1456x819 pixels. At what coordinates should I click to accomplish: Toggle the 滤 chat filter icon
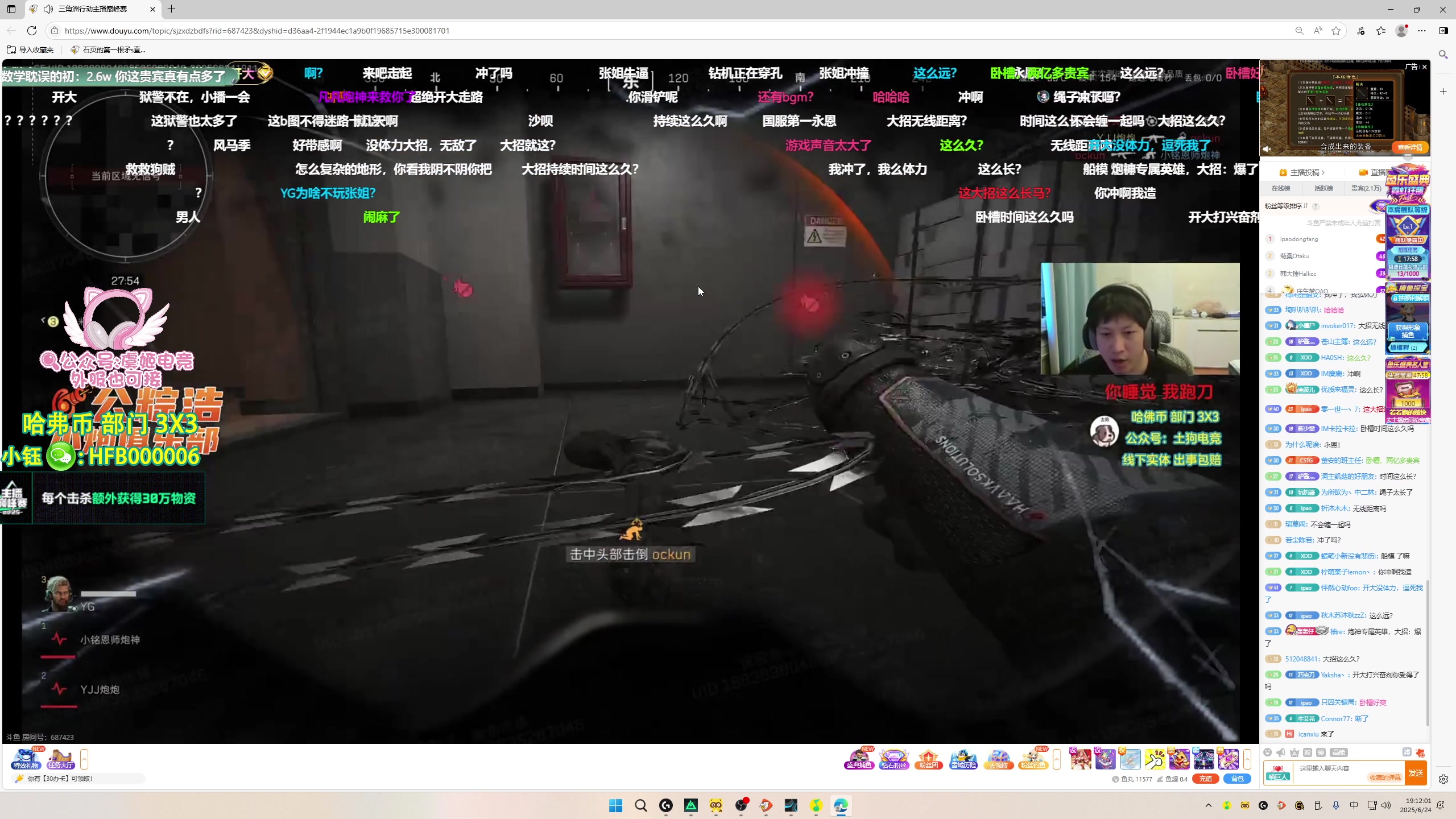[1407, 752]
